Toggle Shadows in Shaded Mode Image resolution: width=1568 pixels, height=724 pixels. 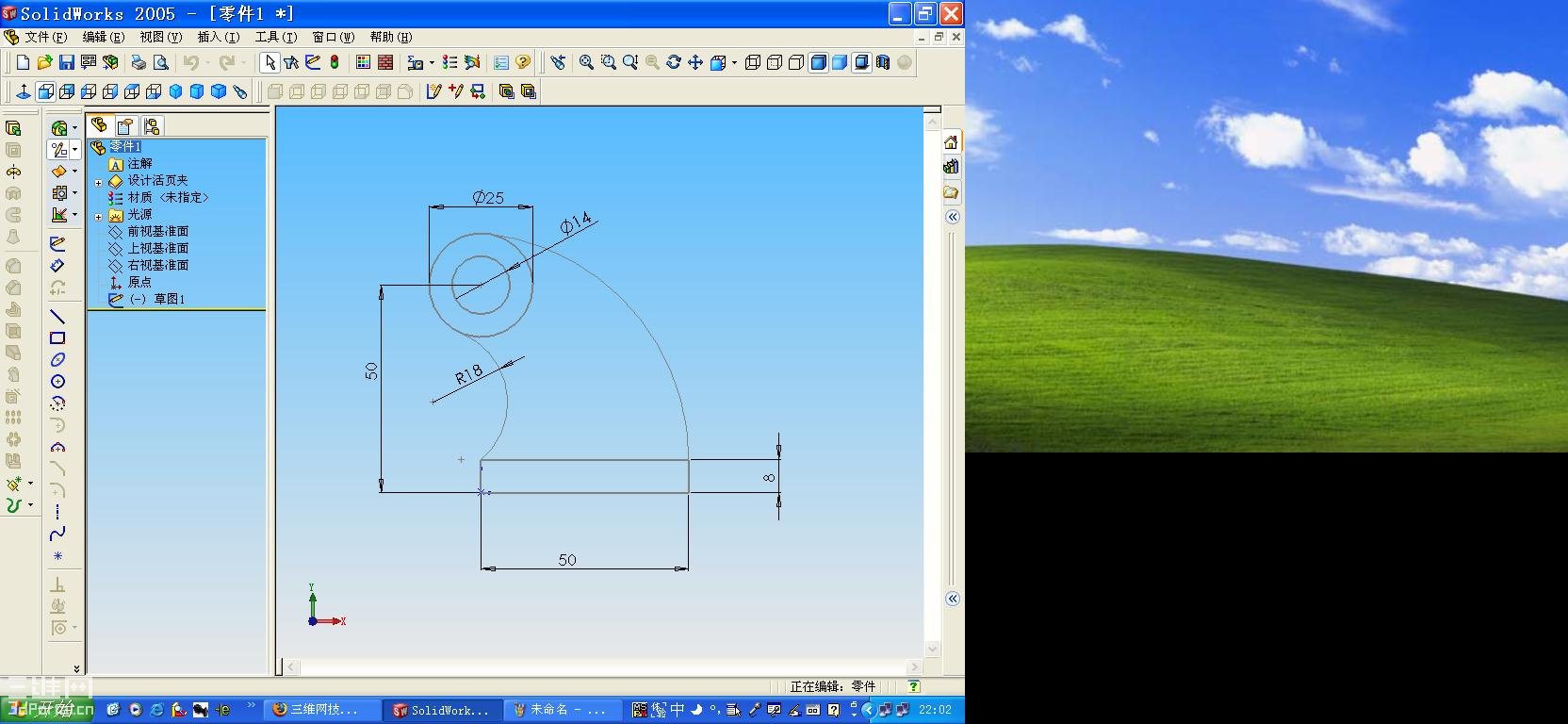[861, 62]
